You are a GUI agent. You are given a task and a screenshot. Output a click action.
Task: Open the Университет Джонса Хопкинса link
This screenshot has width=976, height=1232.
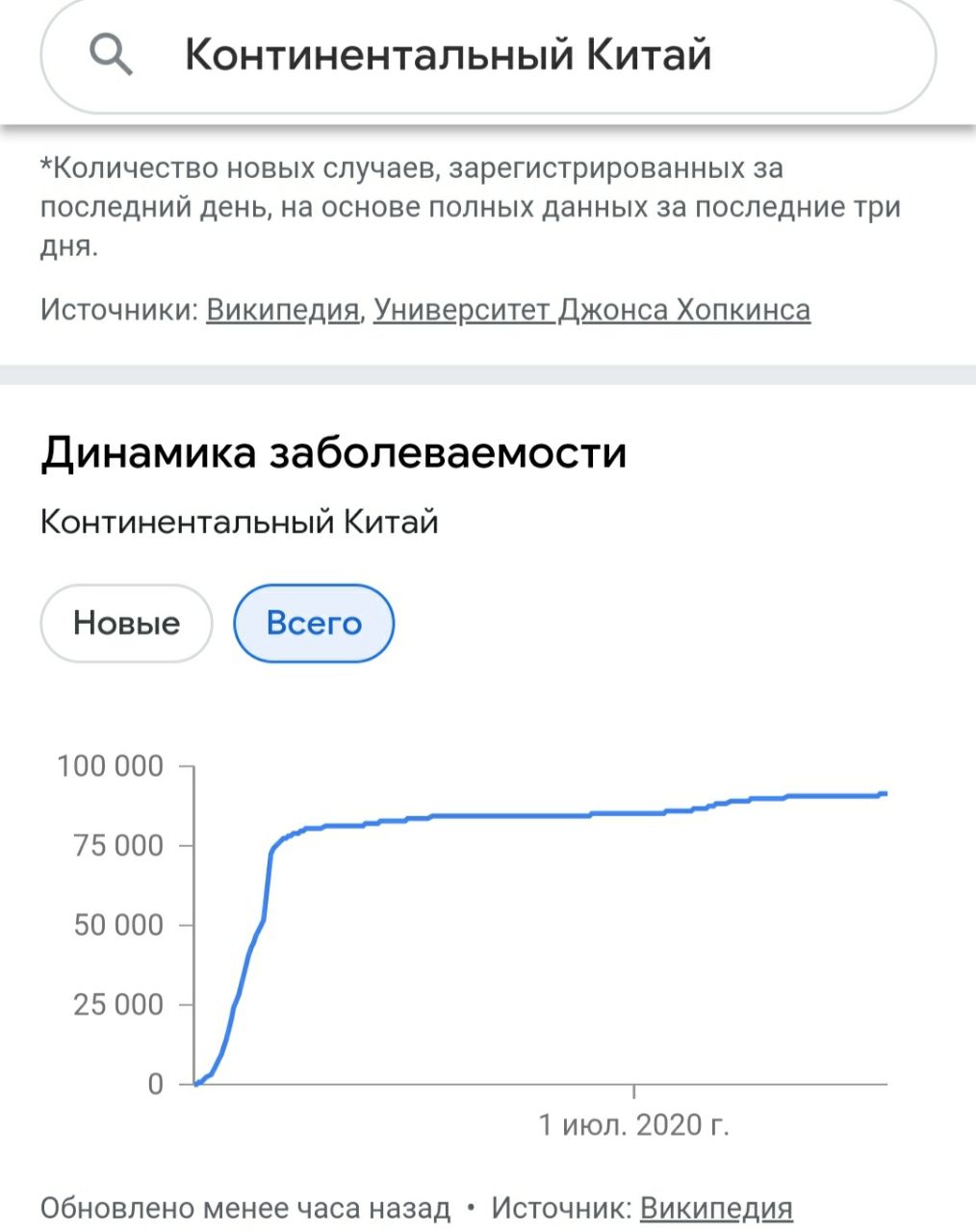pyautogui.click(x=591, y=310)
